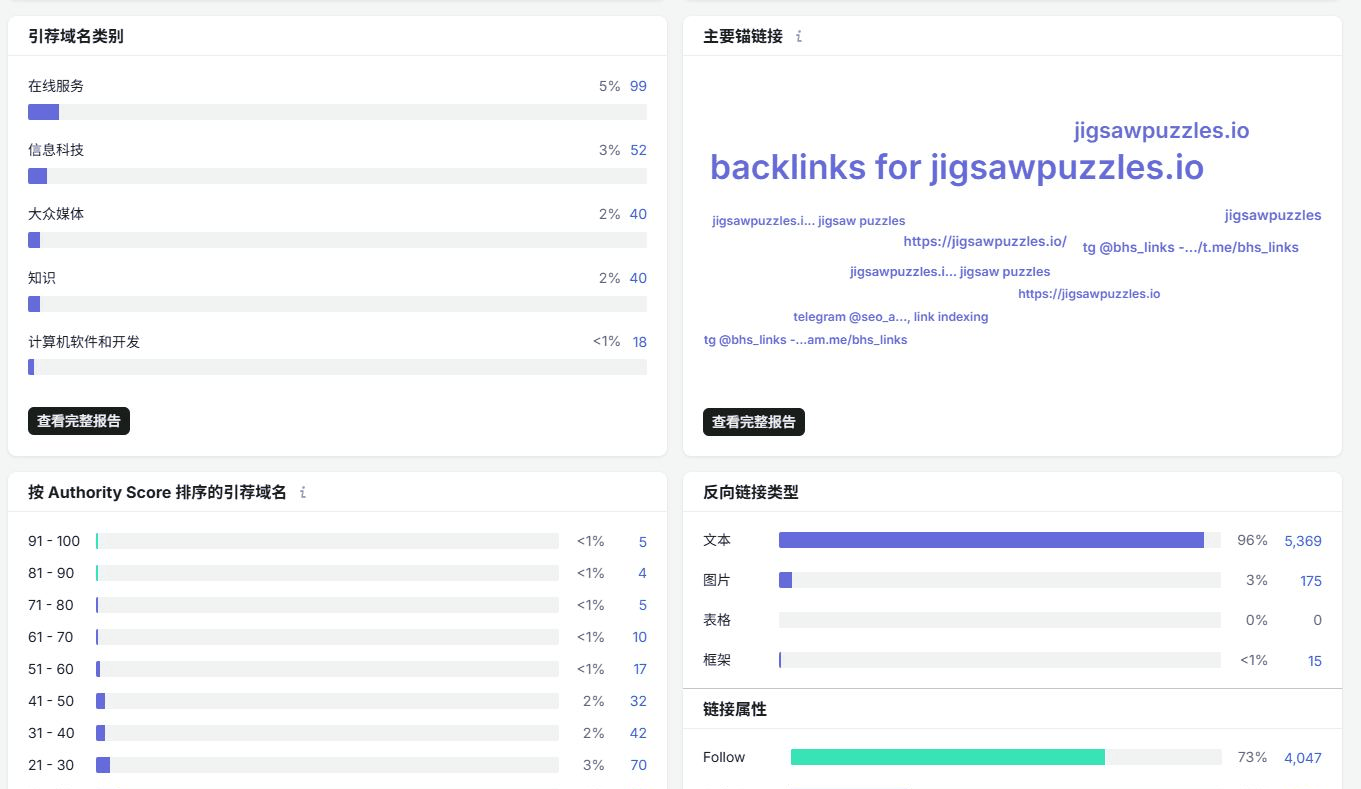Click 'backlinks for jigsawpuzzles.io' anchor text
Screen dimensions: 1361x789
click(x=957, y=167)
